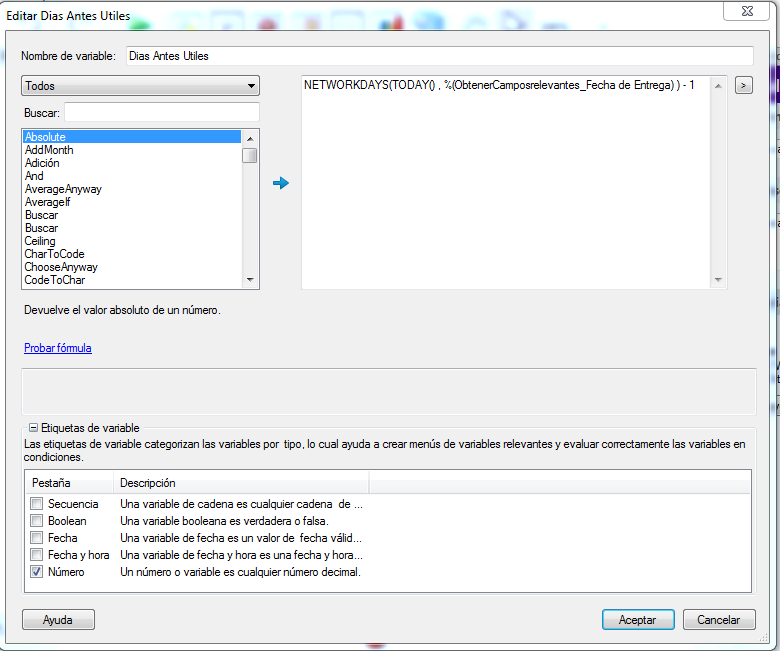Select And in the function list

coord(132,176)
